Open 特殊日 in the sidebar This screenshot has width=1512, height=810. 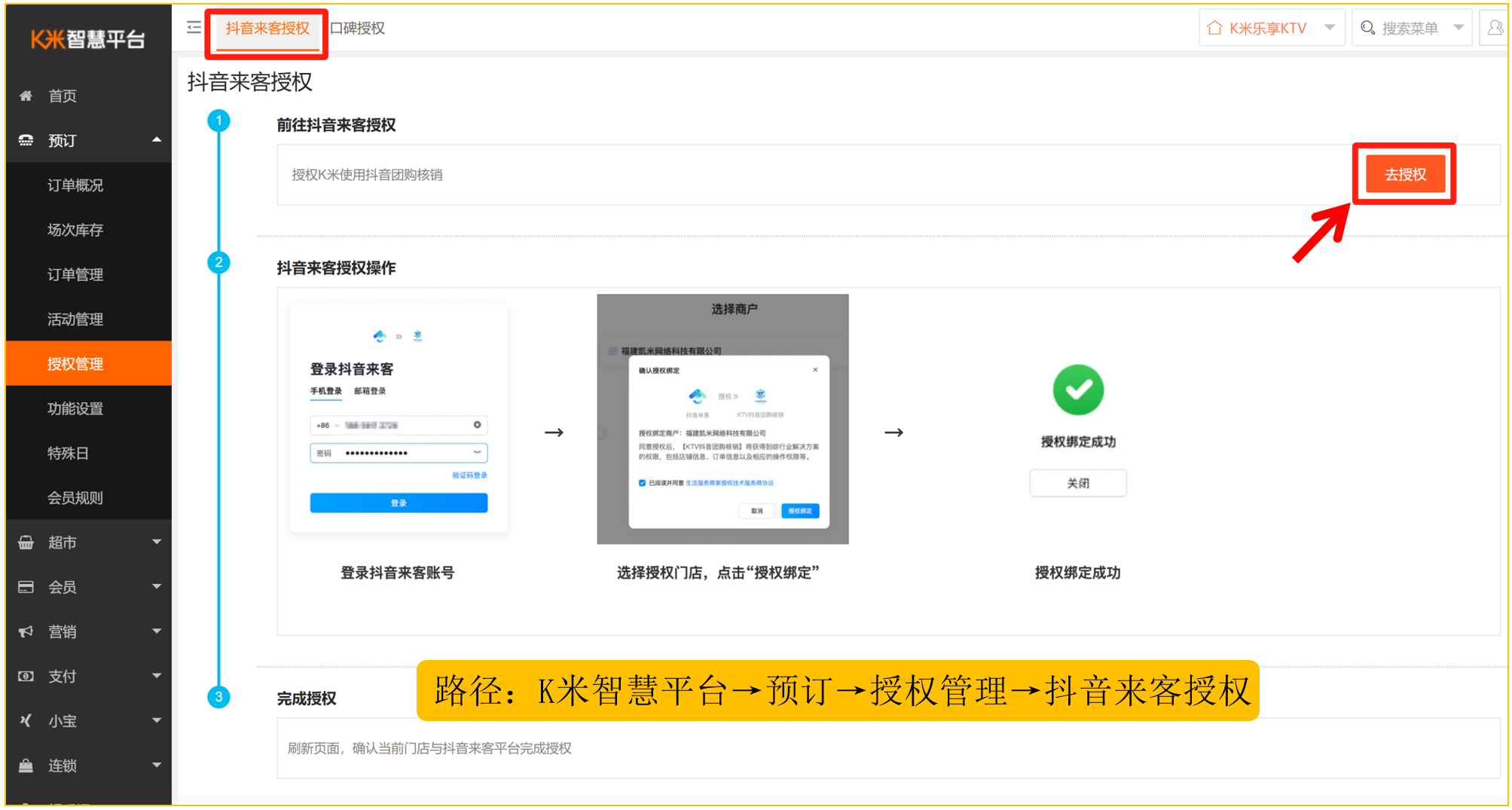click(x=89, y=453)
